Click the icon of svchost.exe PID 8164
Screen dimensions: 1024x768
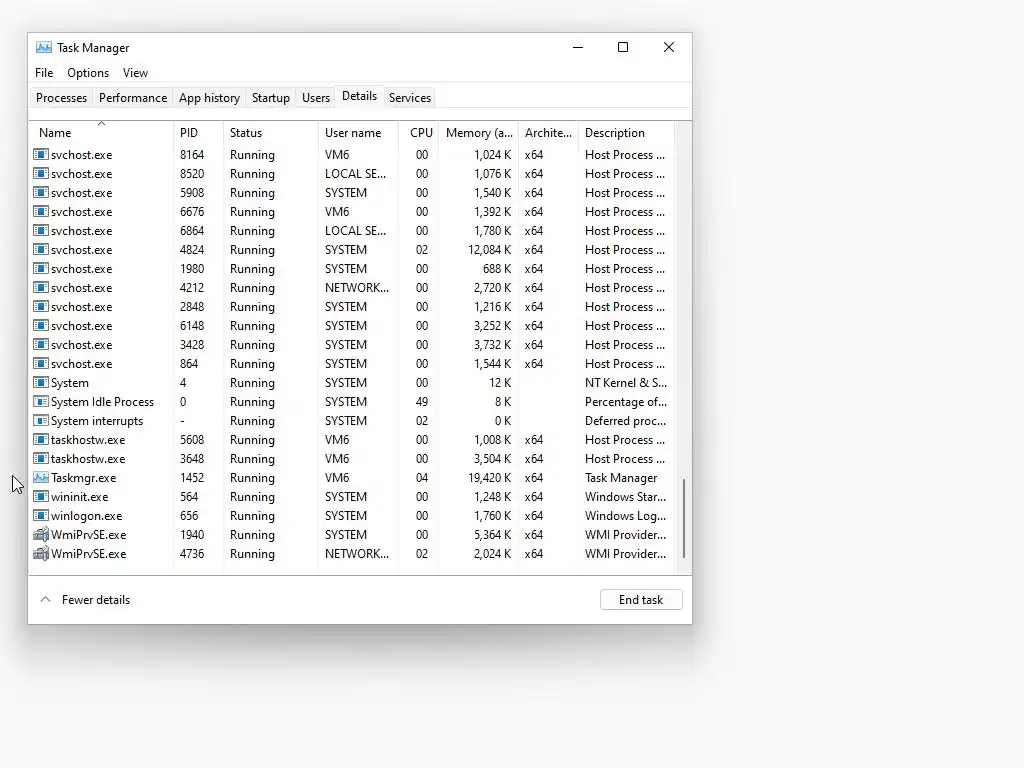[x=40, y=155]
